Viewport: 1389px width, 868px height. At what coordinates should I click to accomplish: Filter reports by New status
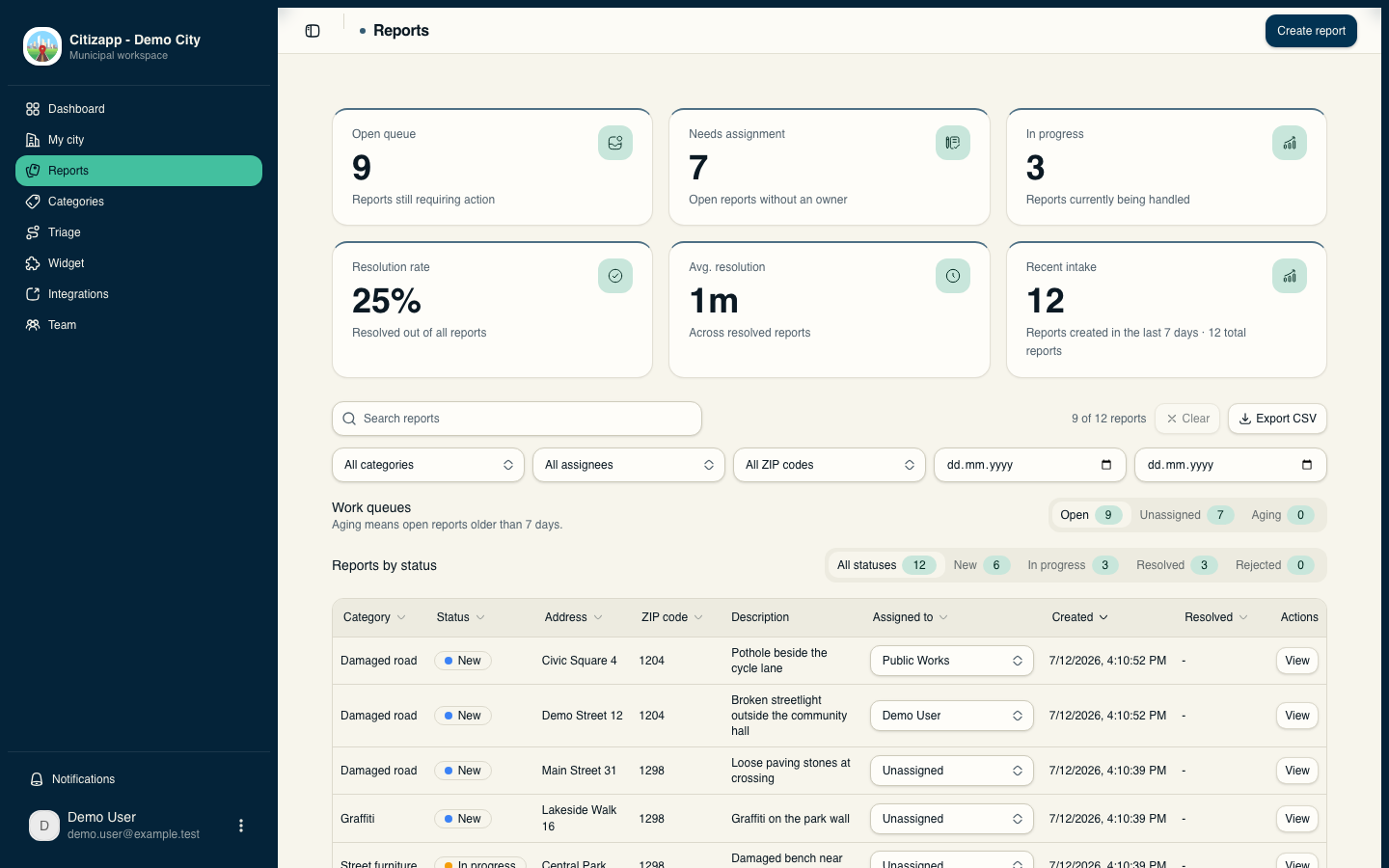point(981,565)
